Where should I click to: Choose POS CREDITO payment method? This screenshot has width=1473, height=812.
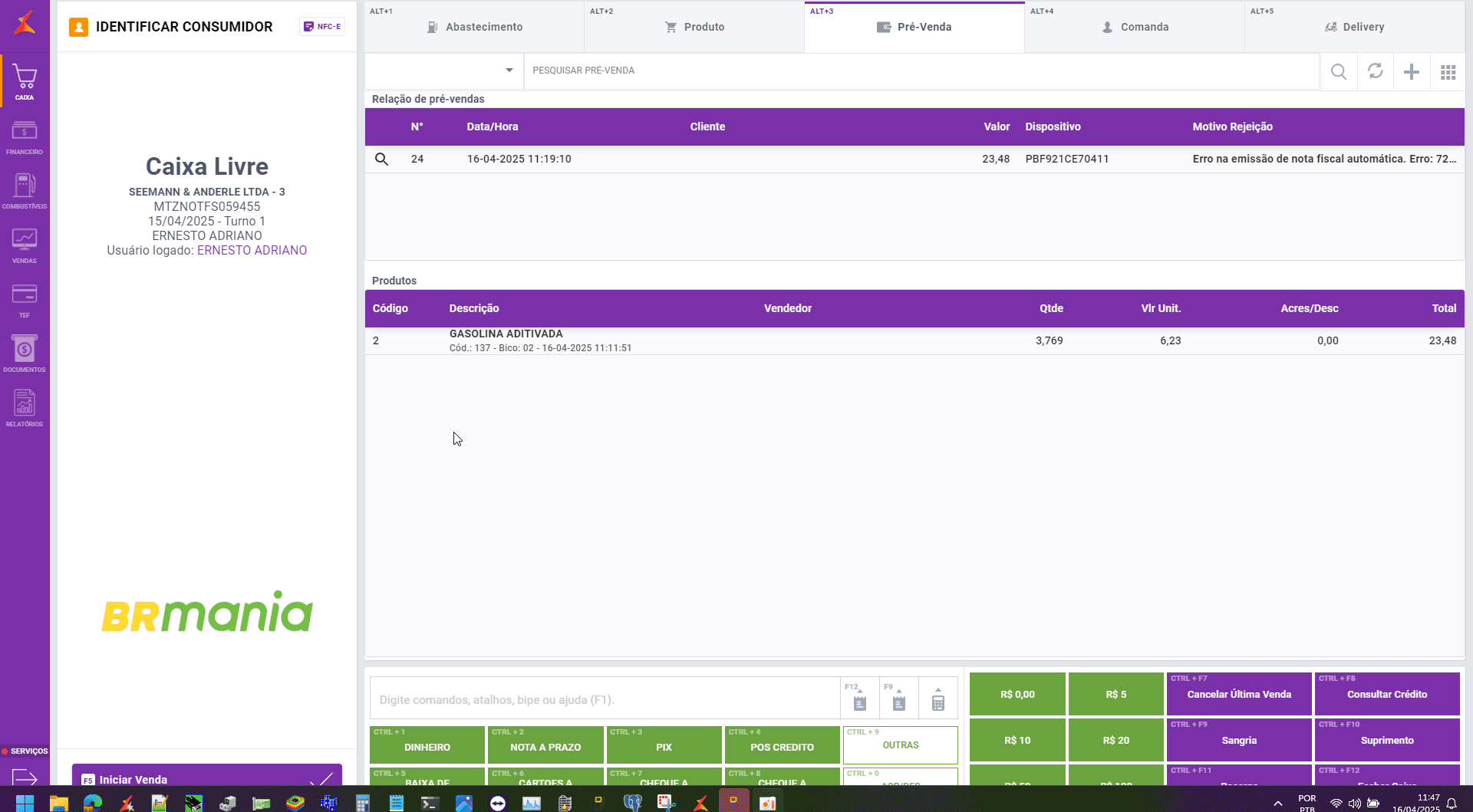pyautogui.click(x=782, y=745)
